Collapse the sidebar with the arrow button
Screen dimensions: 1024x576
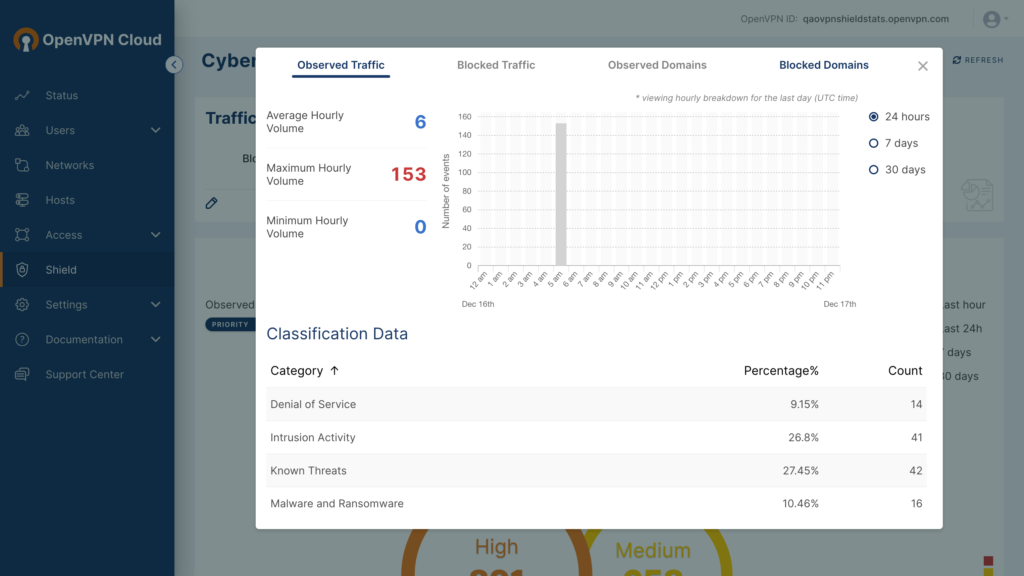click(x=174, y=65)
